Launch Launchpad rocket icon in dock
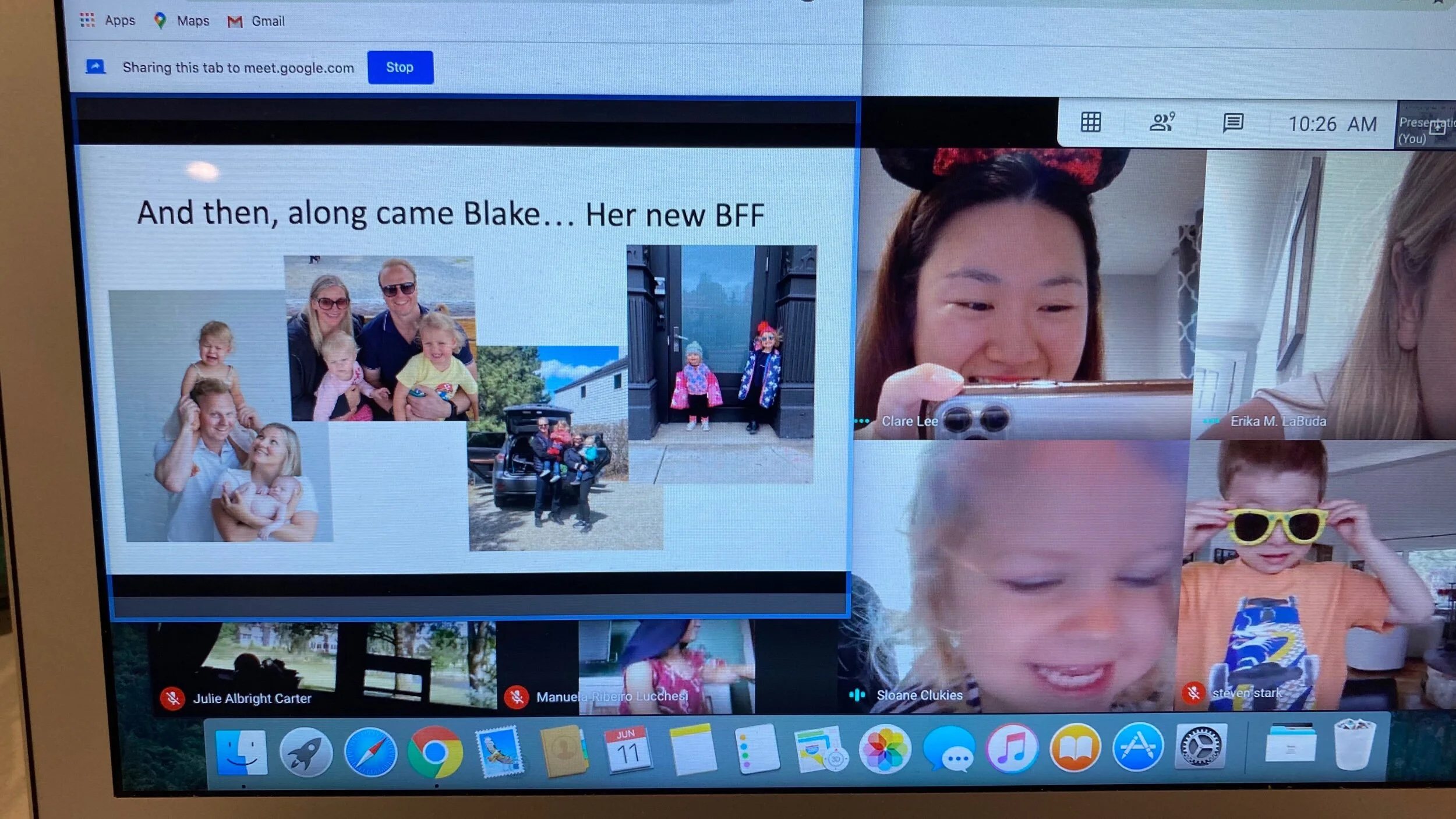 tap(306, 753)
